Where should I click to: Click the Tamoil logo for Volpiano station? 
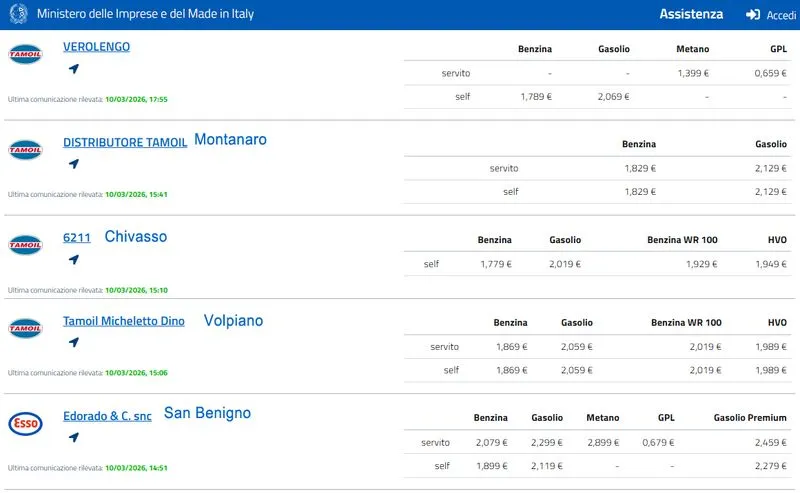tap(25, 328)
